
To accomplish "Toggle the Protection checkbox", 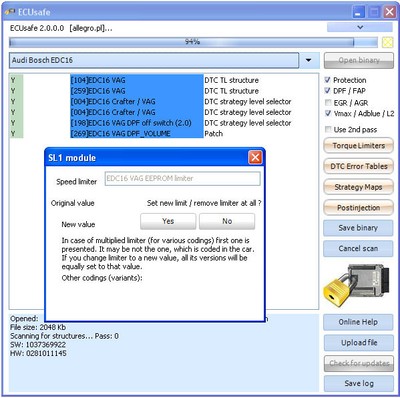I will (328, 80).
